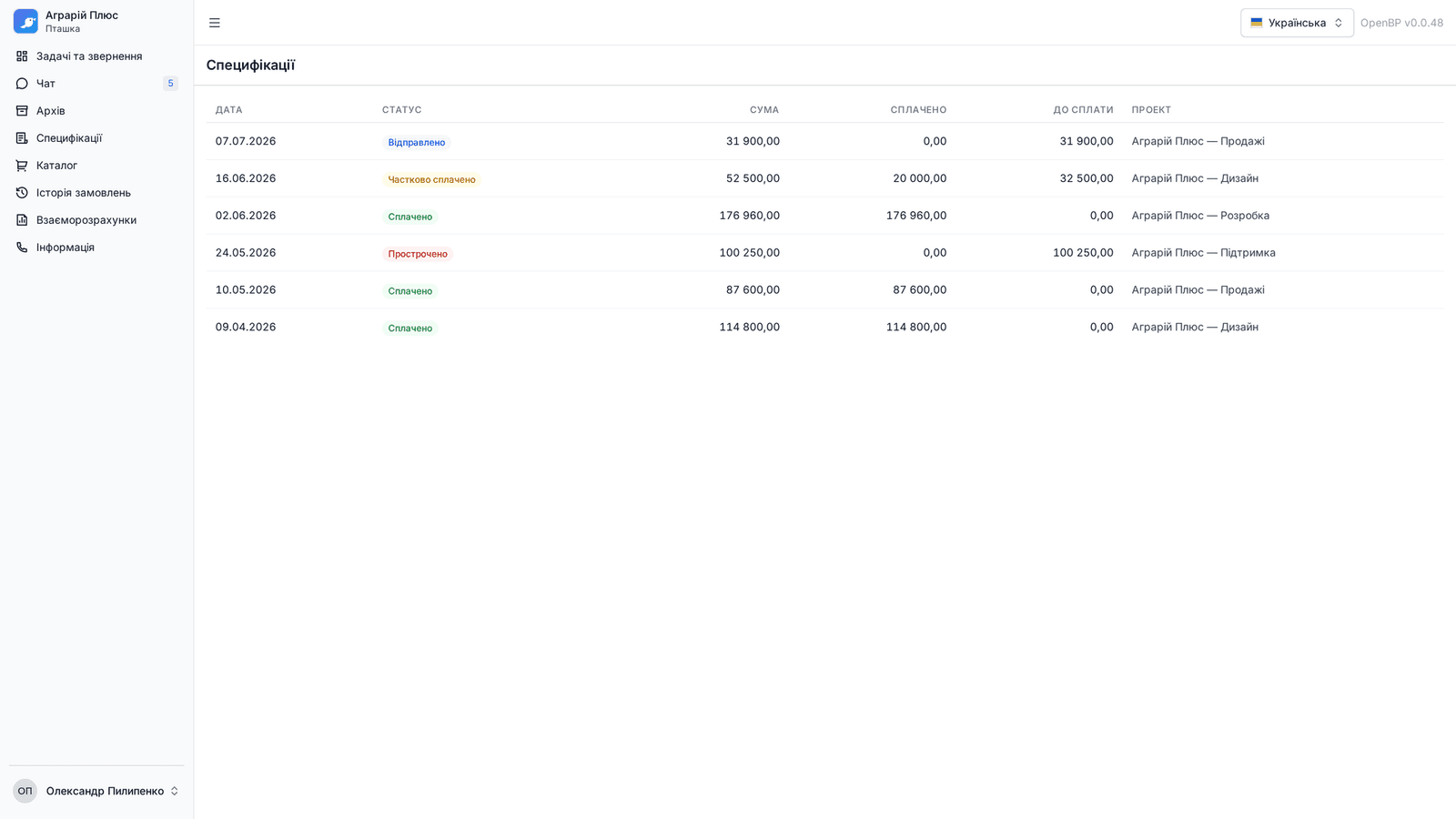Open Задачі та звернення menu item
The image size is (1456, 819).
[96, 56]
